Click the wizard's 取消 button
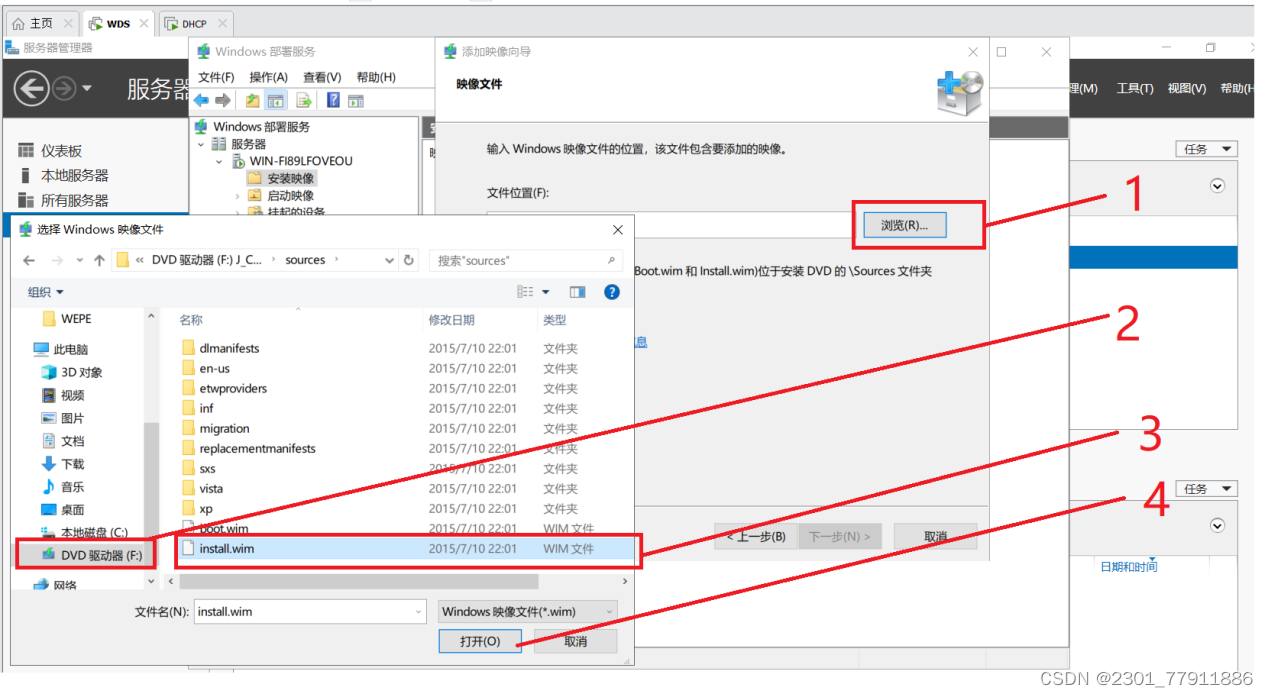 (x=935, y=537)
